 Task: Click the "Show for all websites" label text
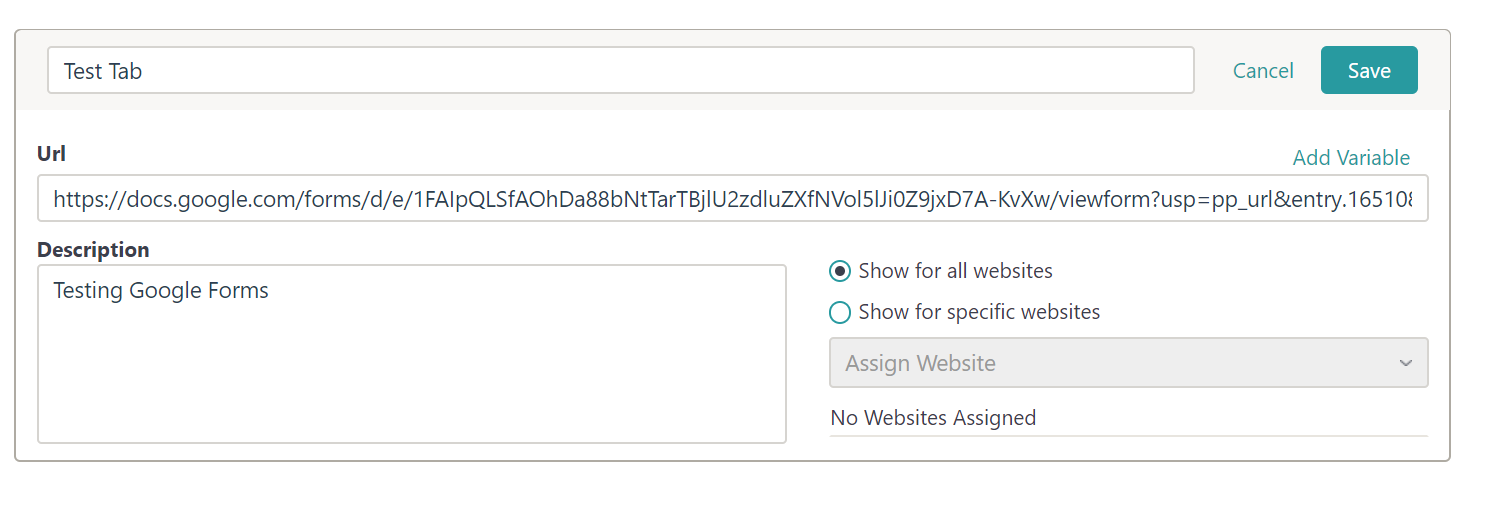pos(955,271)
